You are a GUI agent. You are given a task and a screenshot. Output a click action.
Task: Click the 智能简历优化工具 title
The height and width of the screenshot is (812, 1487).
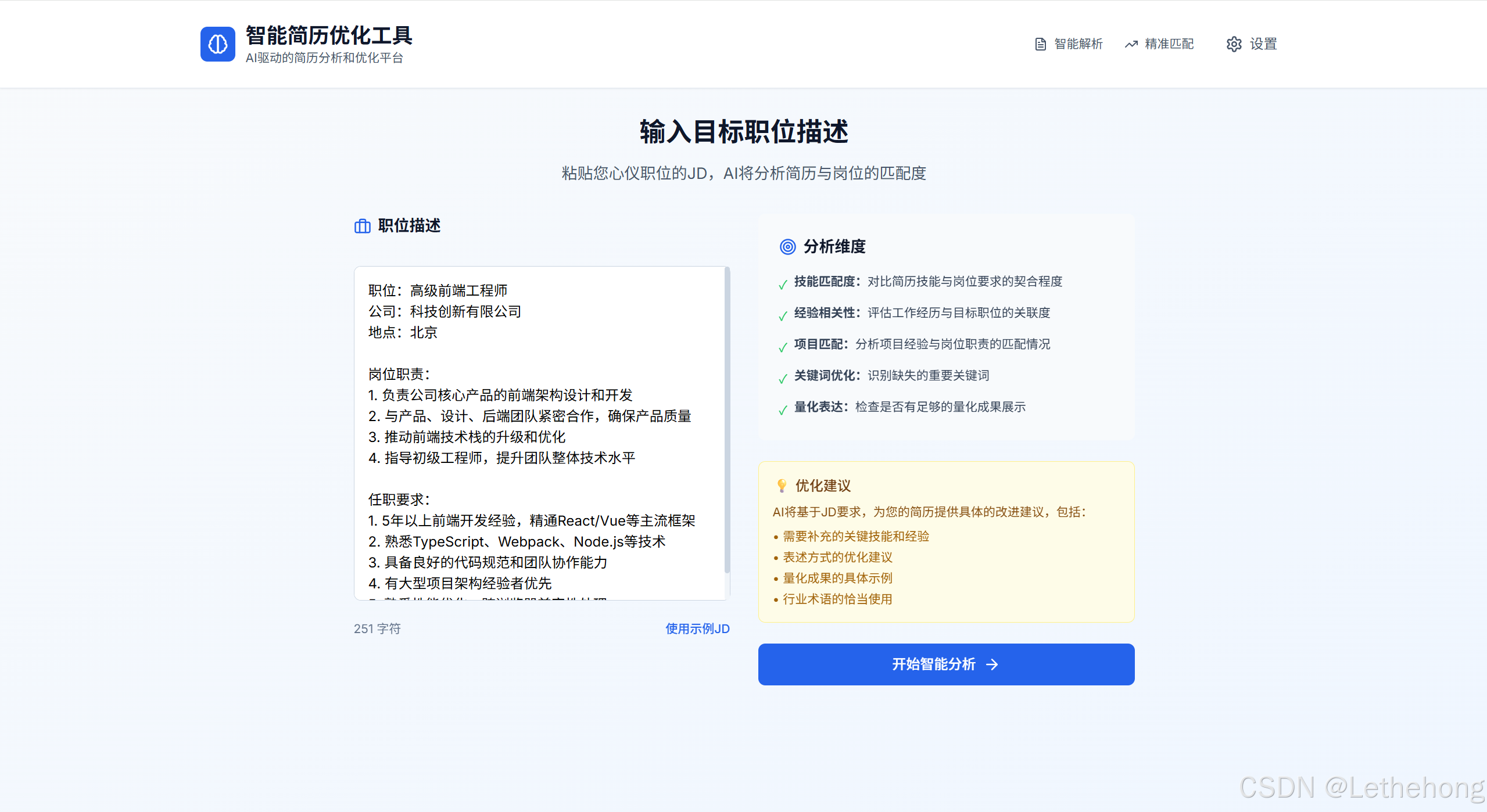click(x=329, y=35)
